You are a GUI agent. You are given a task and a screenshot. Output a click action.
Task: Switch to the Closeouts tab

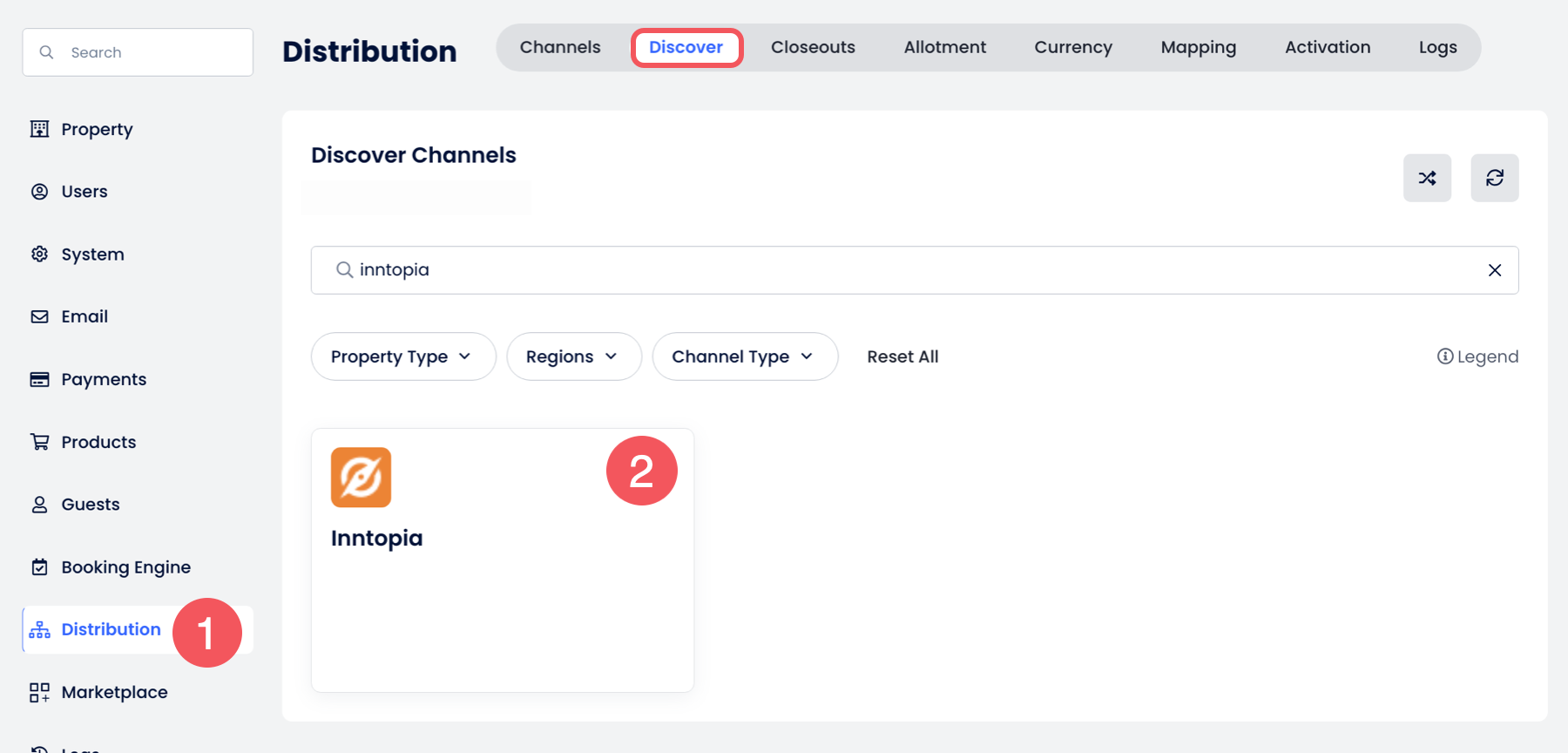click(812, 47)
